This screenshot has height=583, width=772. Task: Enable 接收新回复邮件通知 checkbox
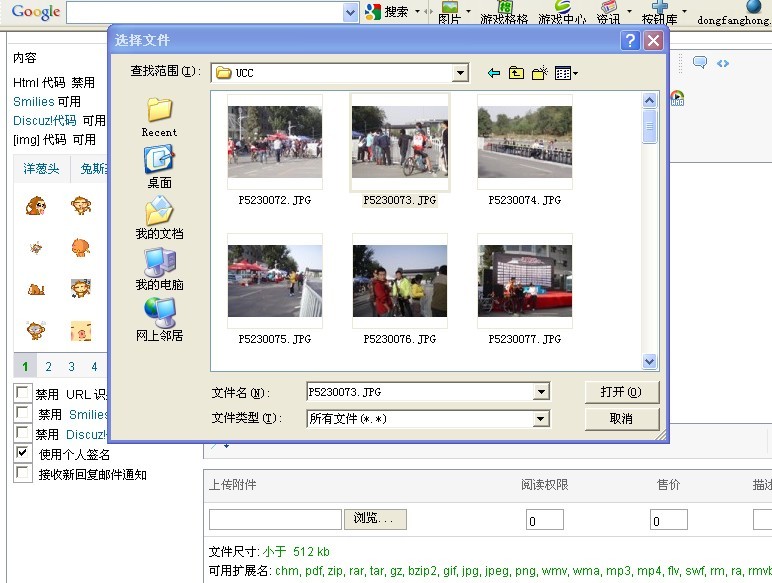click(x=22, y=474)
